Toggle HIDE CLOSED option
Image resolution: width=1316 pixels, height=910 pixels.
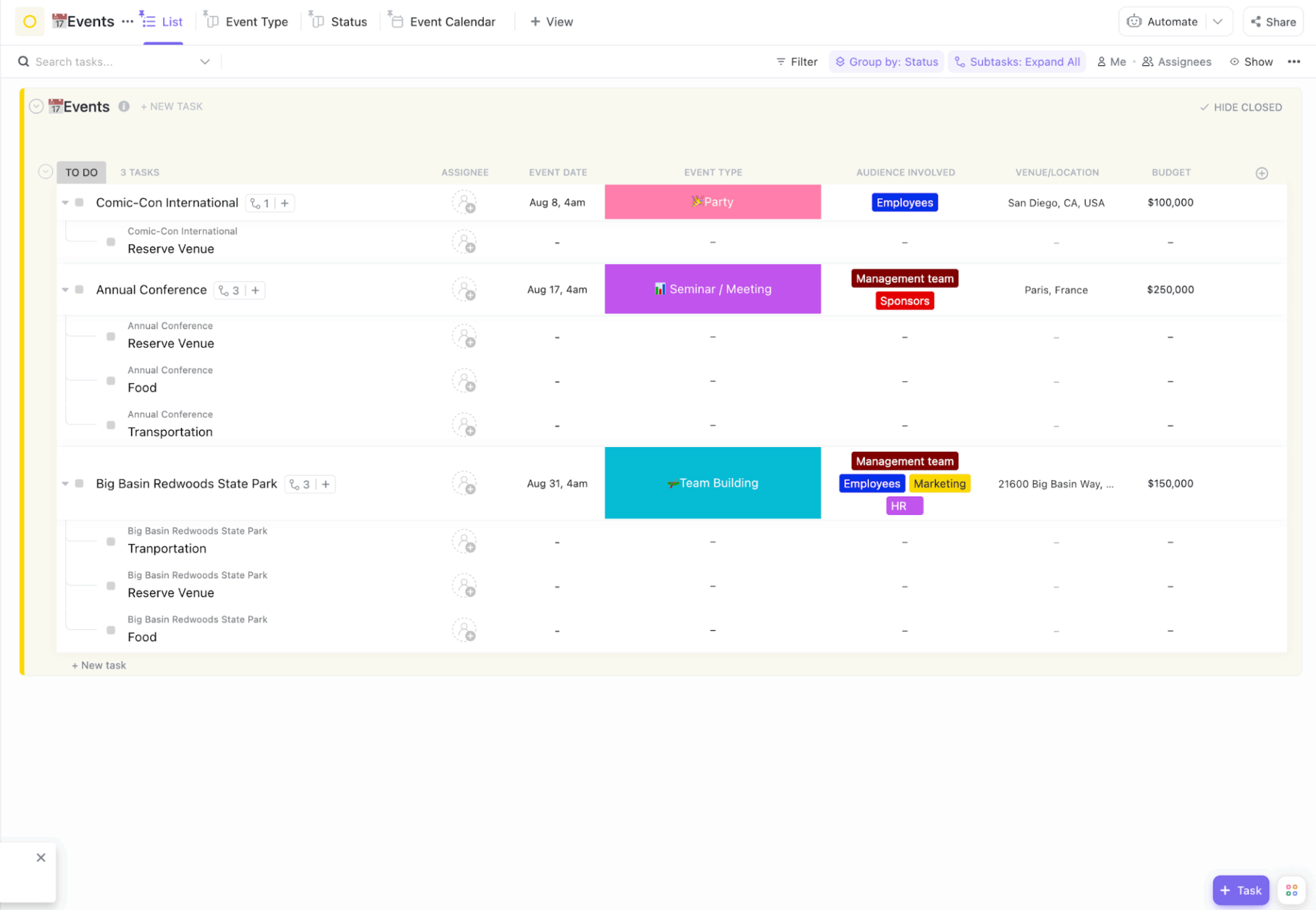pos(1241,107)
